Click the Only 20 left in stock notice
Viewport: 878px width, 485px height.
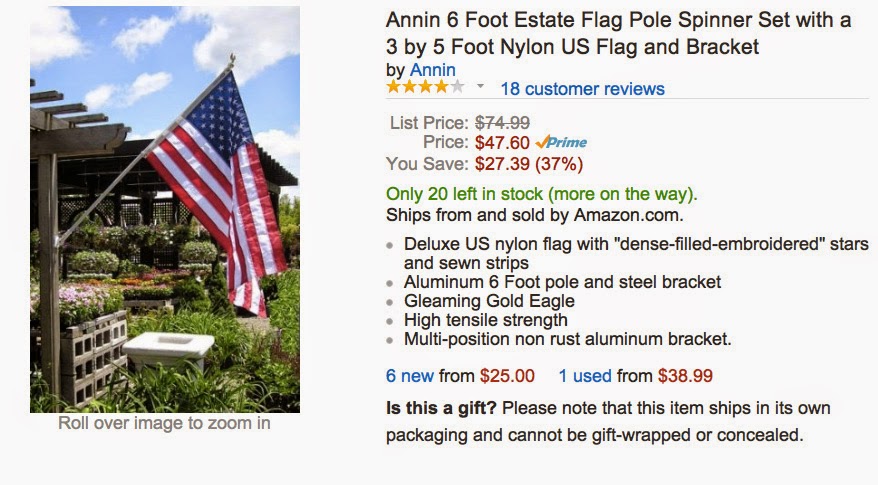coord(542,194)
